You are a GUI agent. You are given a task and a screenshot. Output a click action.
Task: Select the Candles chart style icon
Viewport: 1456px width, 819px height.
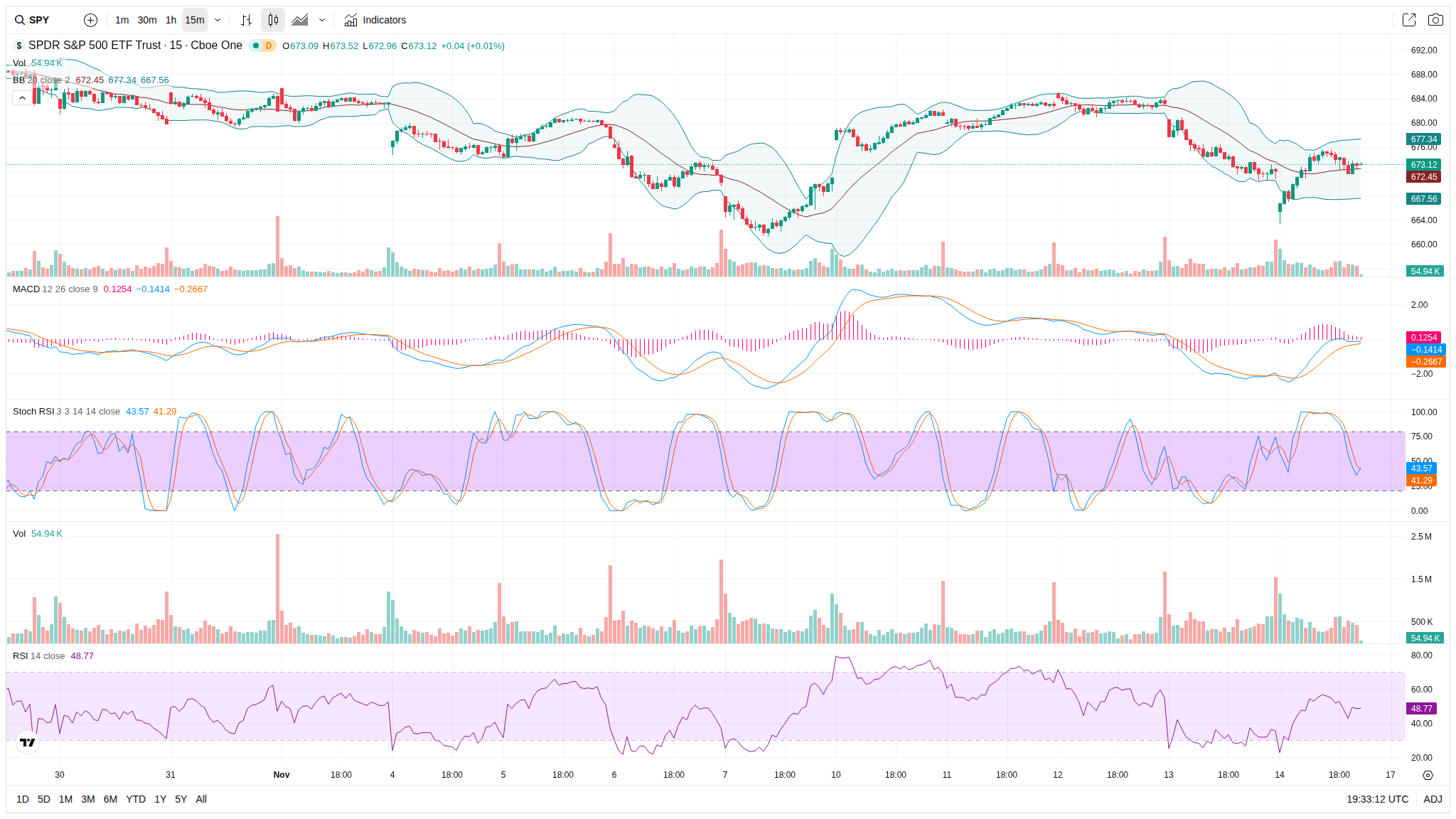(x=273, y=20)
